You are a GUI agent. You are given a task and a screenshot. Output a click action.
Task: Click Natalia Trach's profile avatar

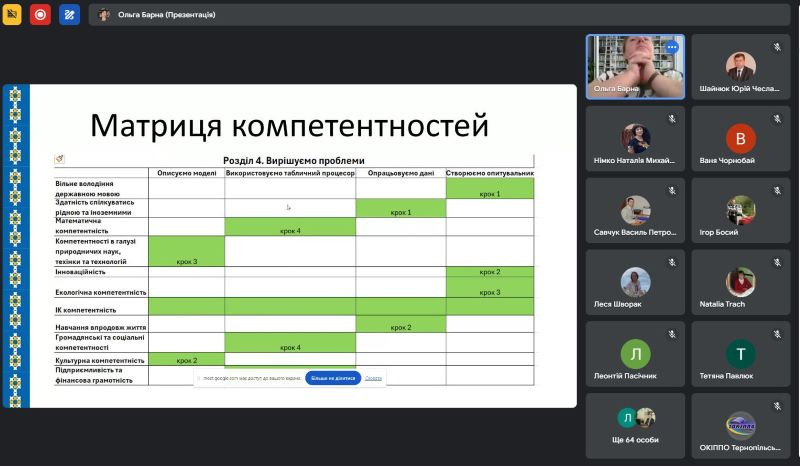click(x=740, y=282)
